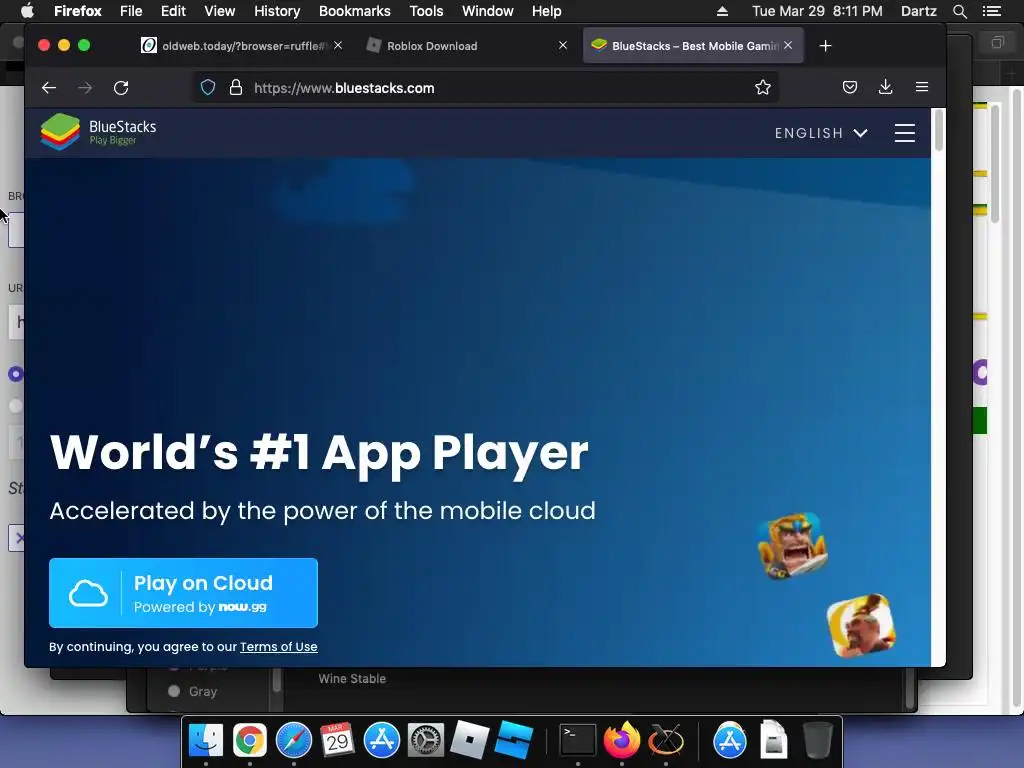Open the History menu
Image resolution: width=1024 pixels, height=768 pixels.
277,11
